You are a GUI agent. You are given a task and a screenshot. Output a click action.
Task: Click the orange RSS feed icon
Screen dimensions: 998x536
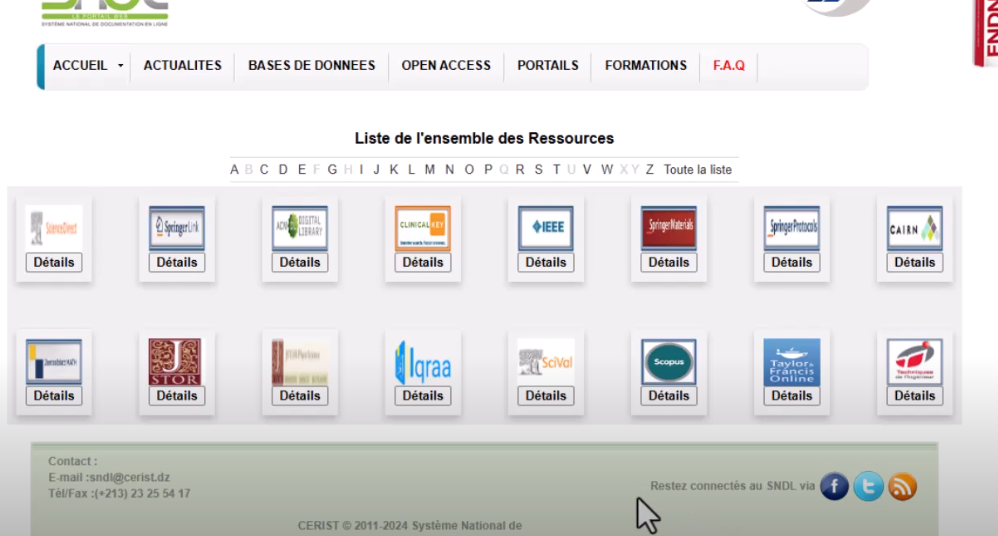coord(903,486)
